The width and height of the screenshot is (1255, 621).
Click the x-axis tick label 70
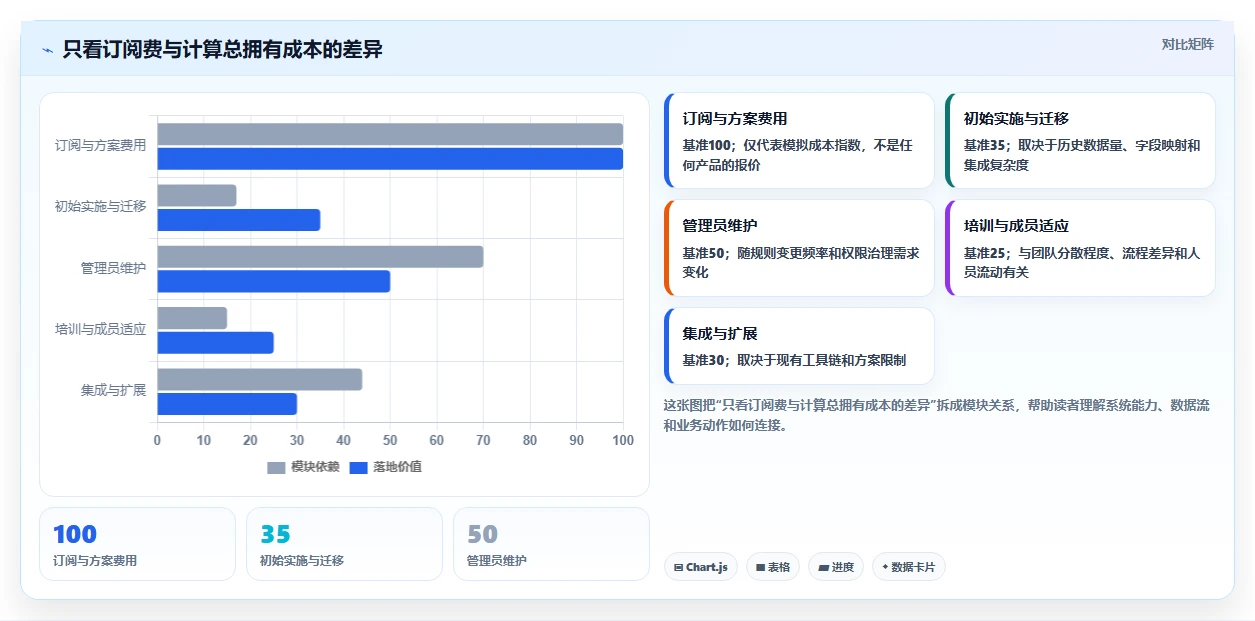[x=483, y=441]
